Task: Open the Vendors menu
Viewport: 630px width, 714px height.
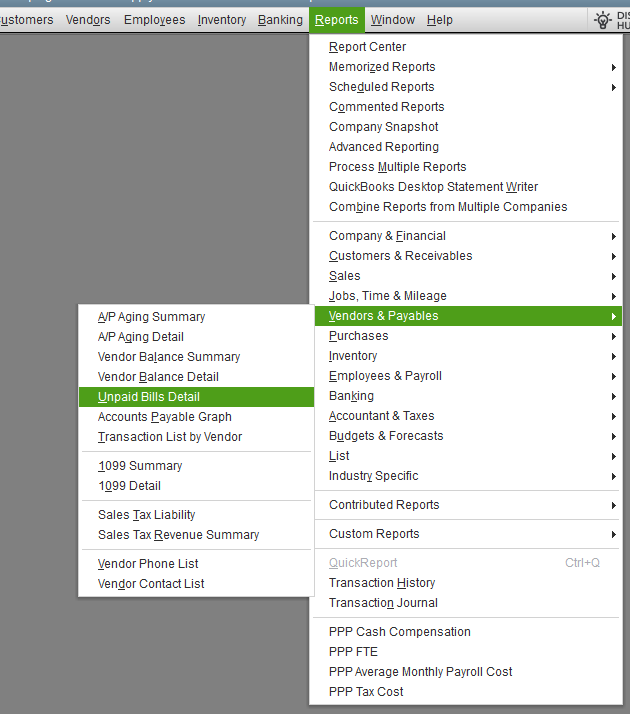Action: (x=88, y=20)
